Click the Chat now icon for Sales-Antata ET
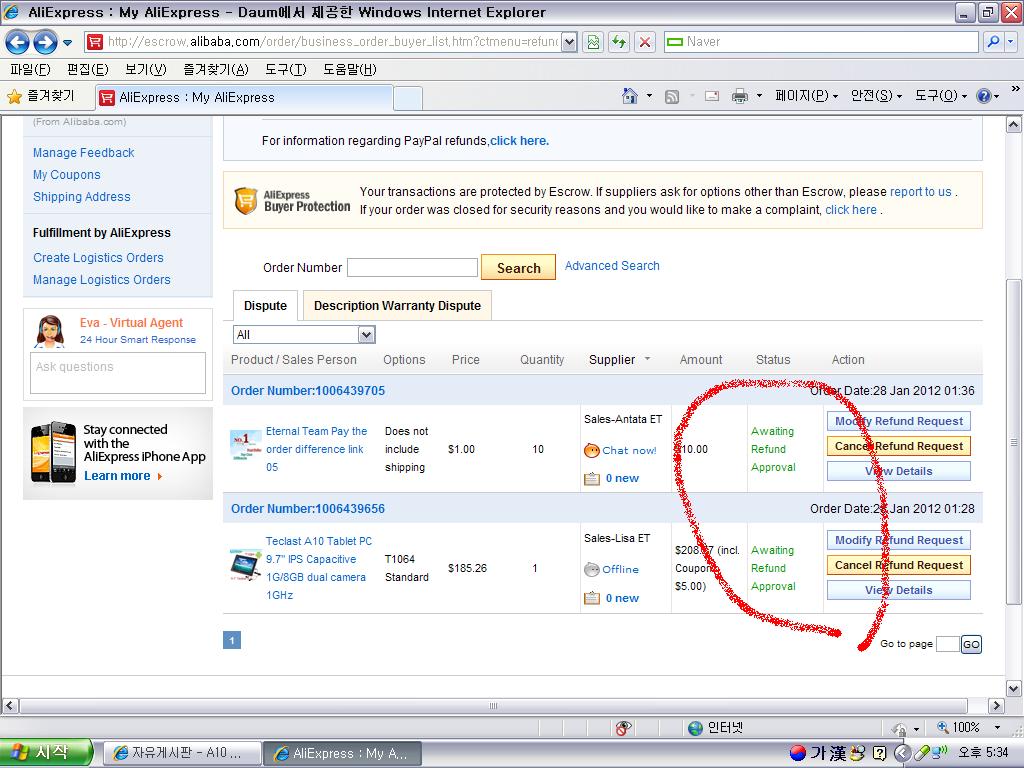The height and width of the screenshot is (768, 1024). [x=592, y=451]
